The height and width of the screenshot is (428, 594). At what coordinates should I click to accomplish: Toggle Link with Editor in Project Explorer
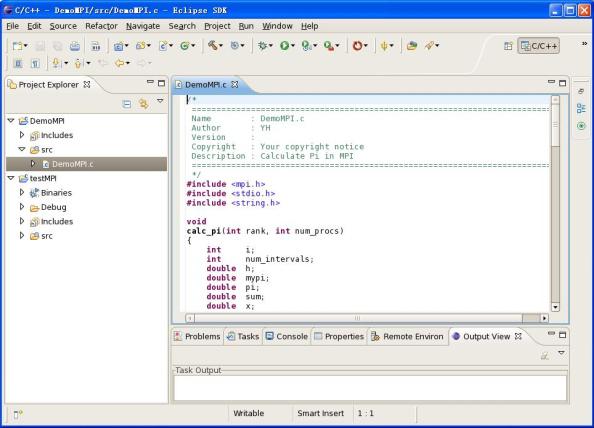click(x=144, y=104)
